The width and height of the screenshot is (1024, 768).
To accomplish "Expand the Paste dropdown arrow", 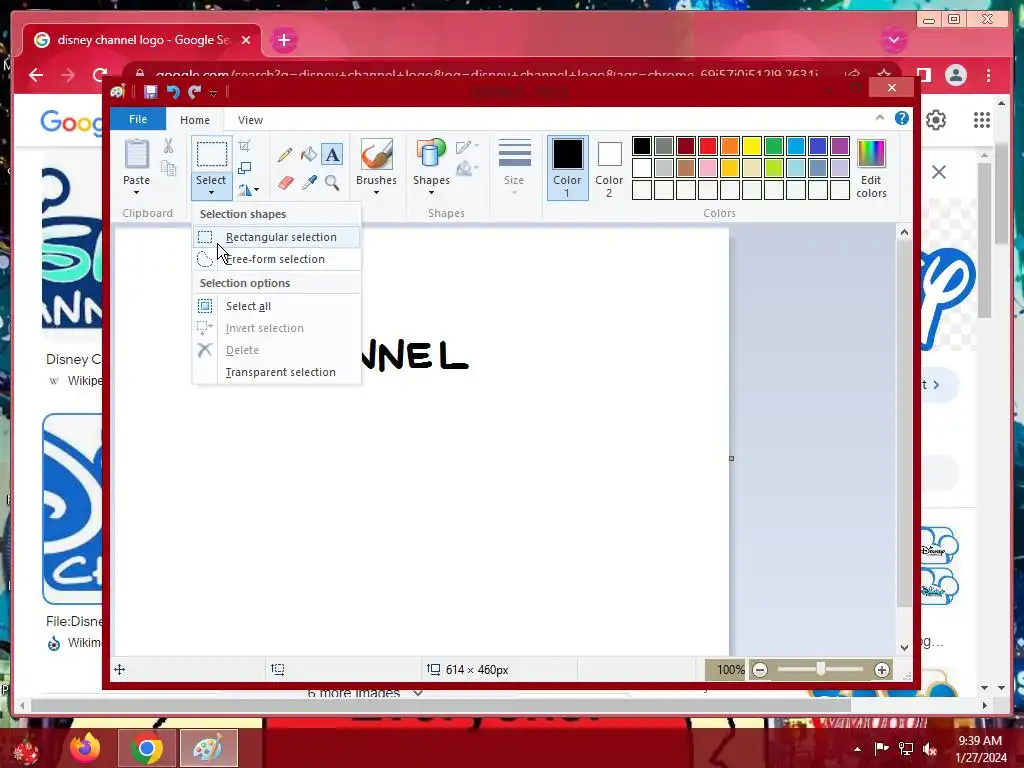I will (x=136, y=193).
